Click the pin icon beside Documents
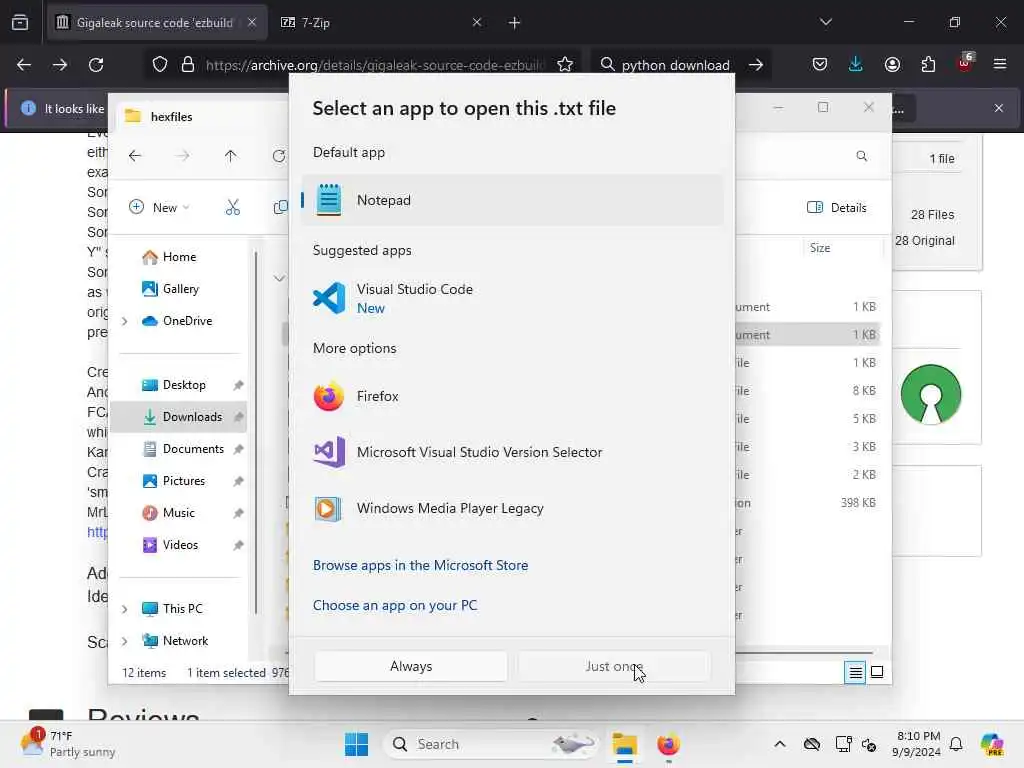The width and height of the screenshot is (1024, 768). [238, 449]
